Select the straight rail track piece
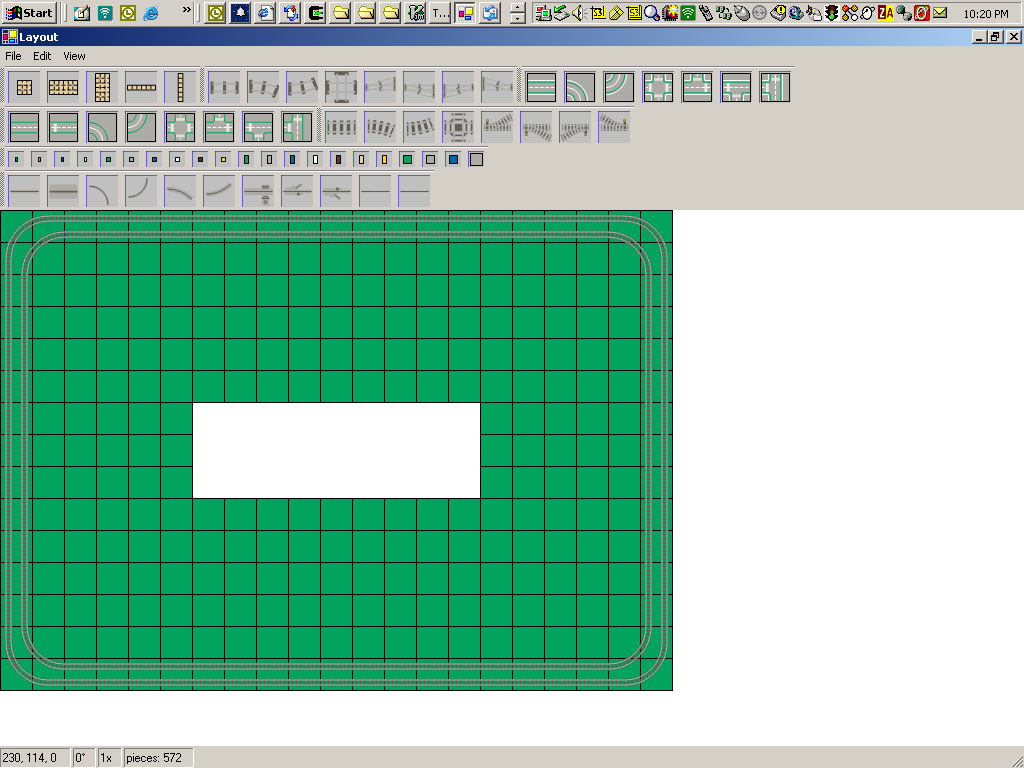The width and height of the screenshot is (1024, 768). 224,87
